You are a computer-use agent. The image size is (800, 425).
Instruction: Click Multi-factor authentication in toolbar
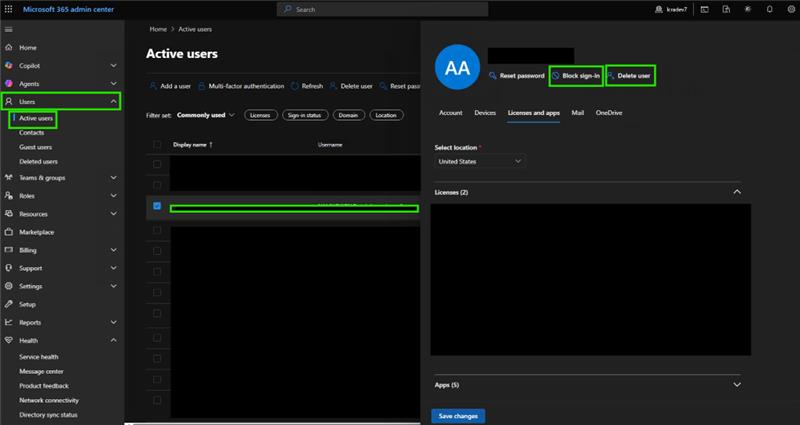click(x=241, y=86)
